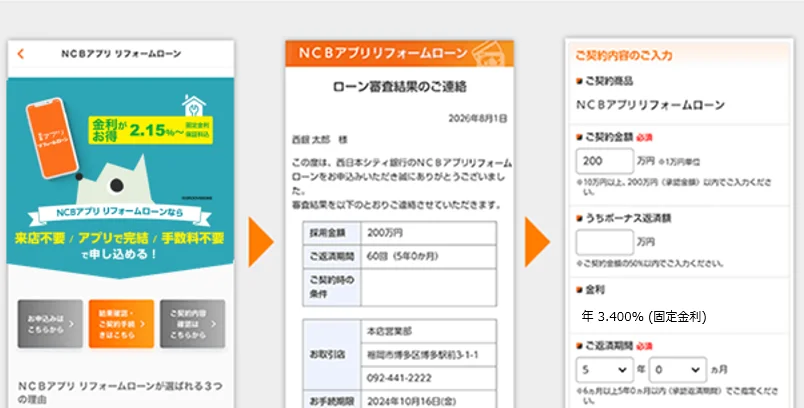Open the reform loan promotional banner
Image resolution: width=804 pixels, height=408 pixels.
coord(120,177)
